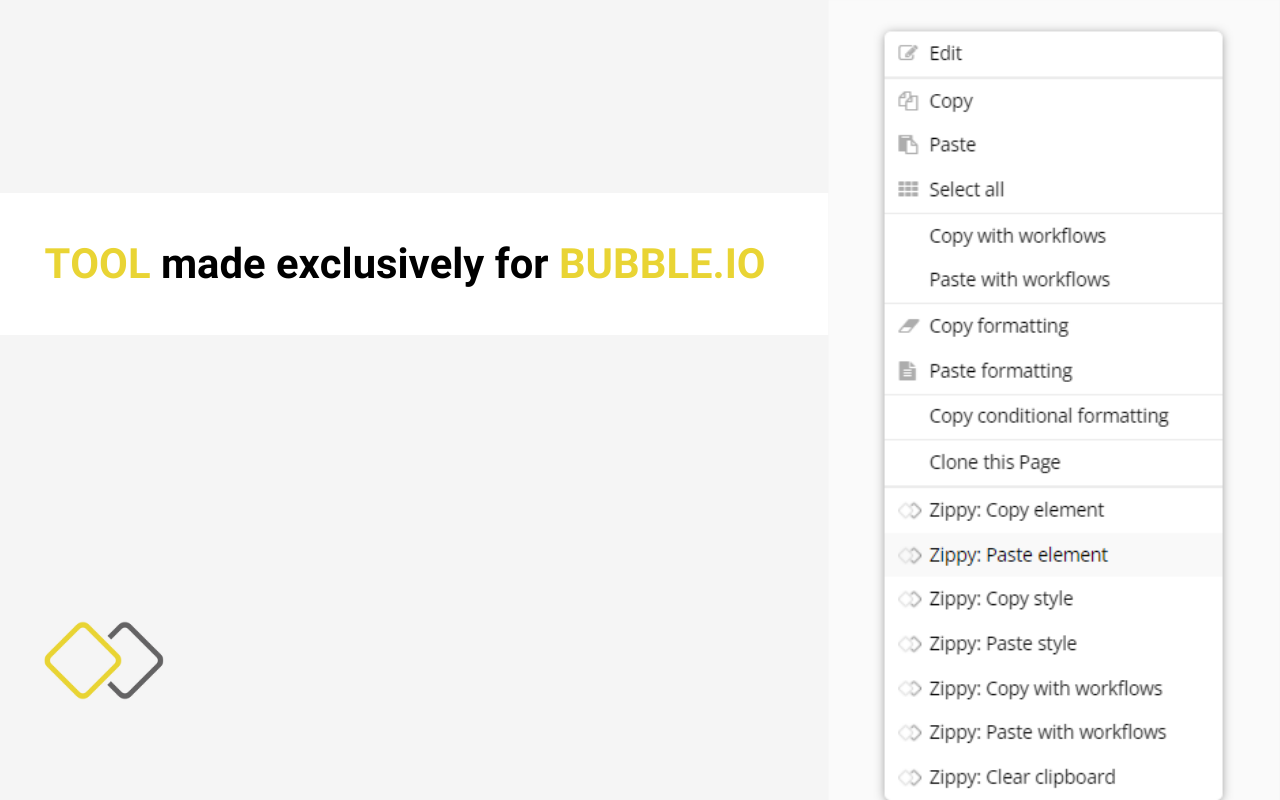The height and width of the screenshot is (800, 1280).
Task: Click the Copy icon in the menu
Action: point(908,101)
